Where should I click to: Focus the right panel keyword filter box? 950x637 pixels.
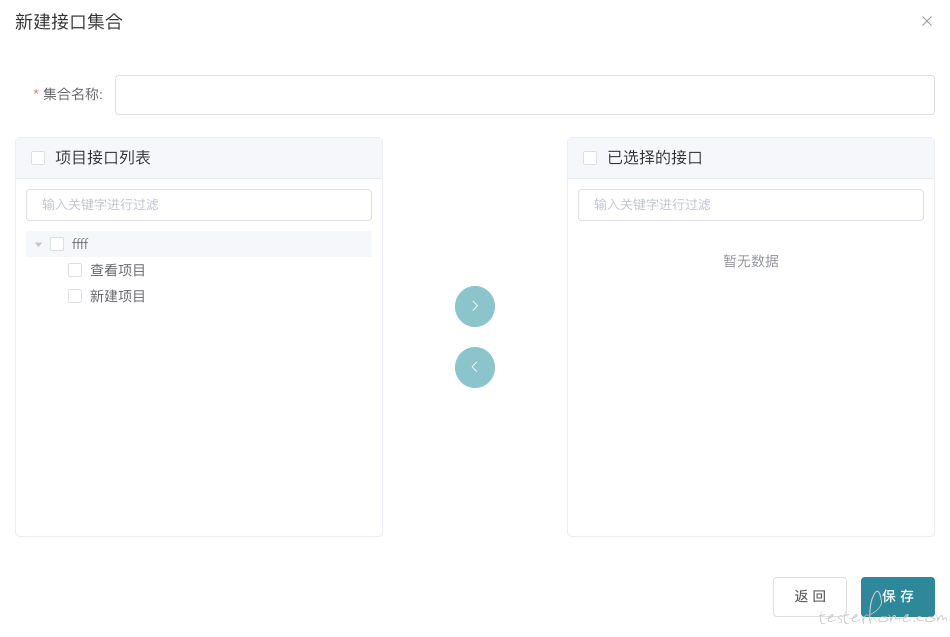coord(751,205)
